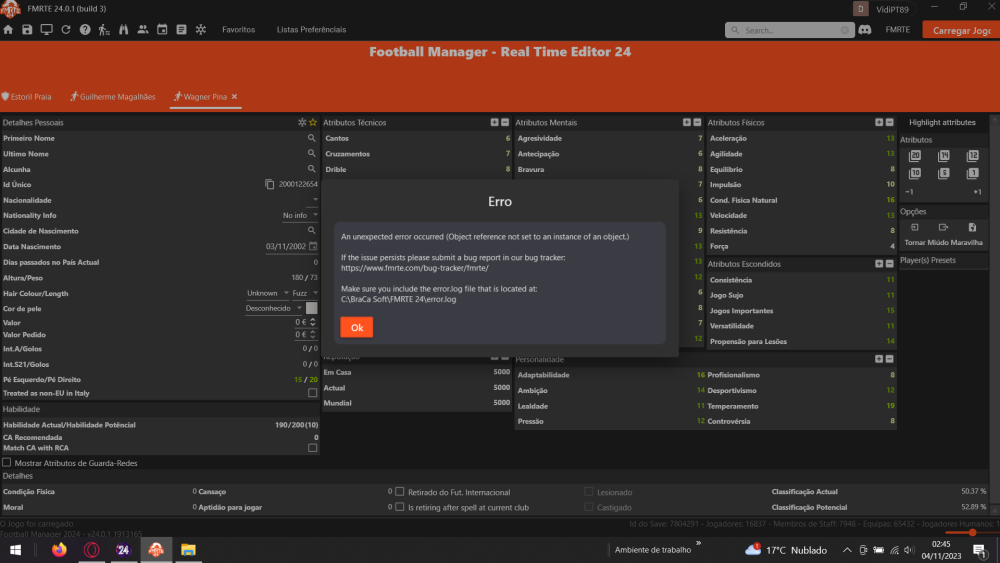Increase all Atributos Técnicos with plus icon
The width and height of the screenshot is (1000, 563).
[494, 122]
